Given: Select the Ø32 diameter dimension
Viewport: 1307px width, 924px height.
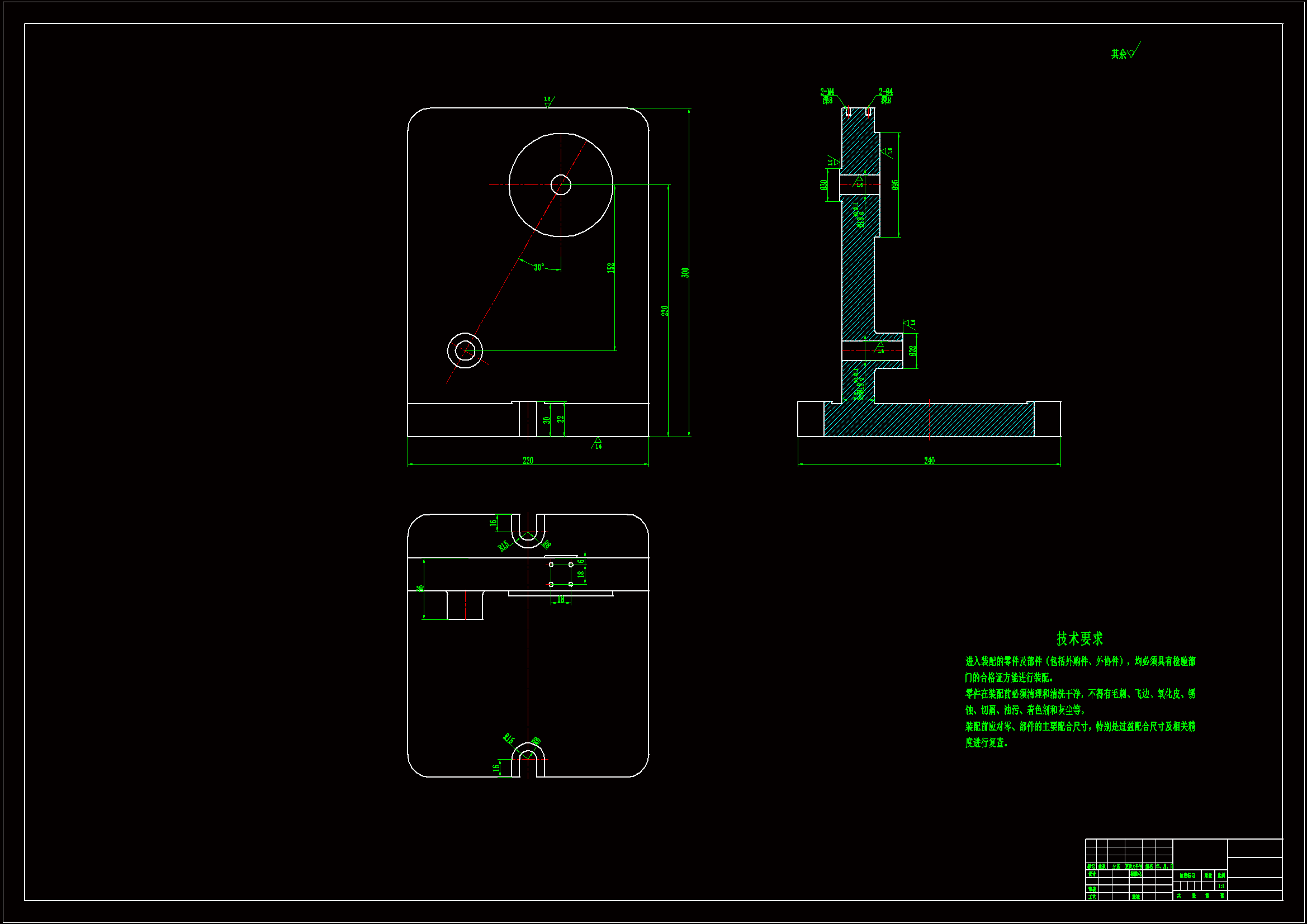Looking at the screenshot, I should coord(912,350).
